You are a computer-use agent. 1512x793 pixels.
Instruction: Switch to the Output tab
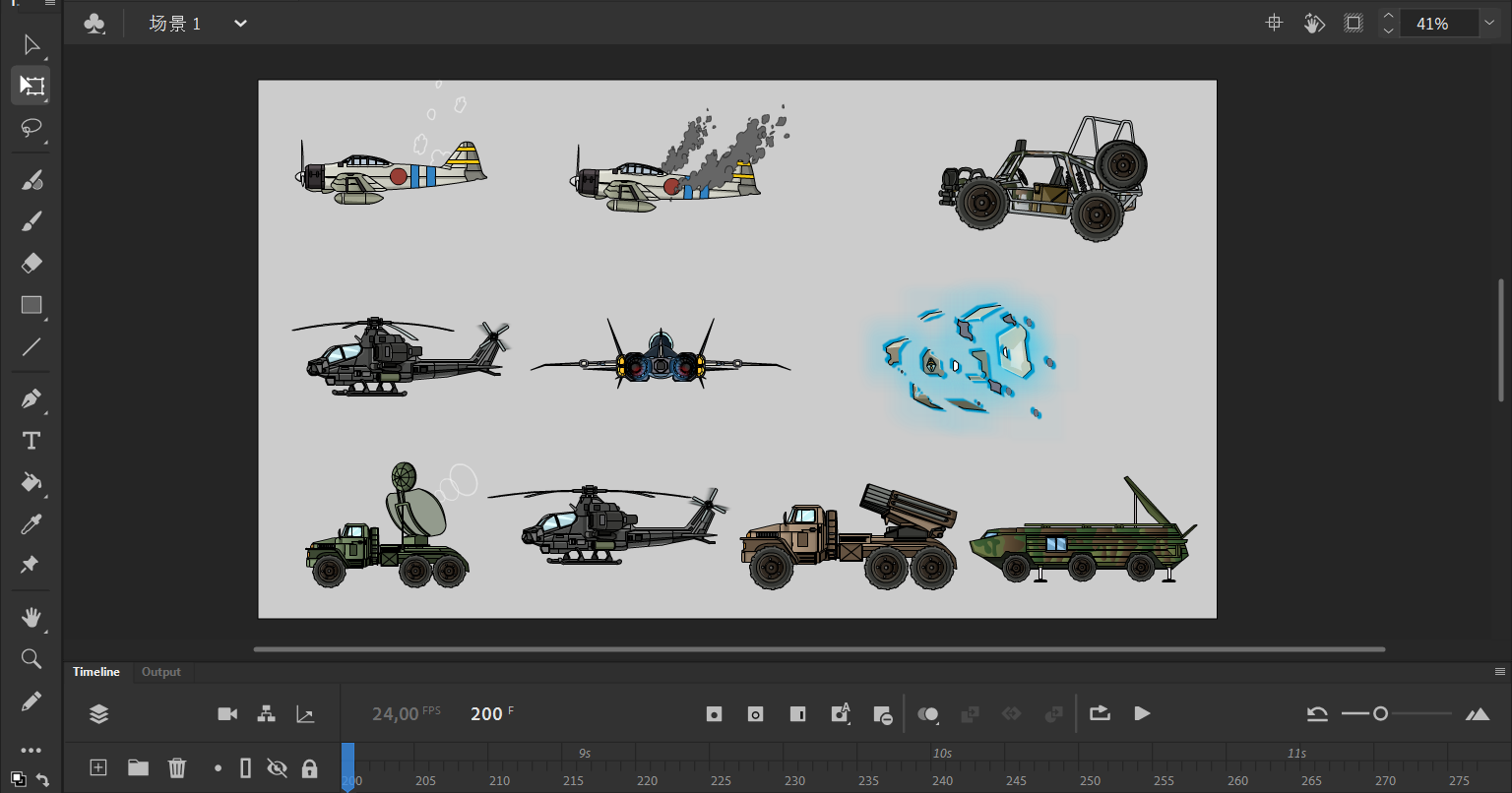click(x=161, y=672)
